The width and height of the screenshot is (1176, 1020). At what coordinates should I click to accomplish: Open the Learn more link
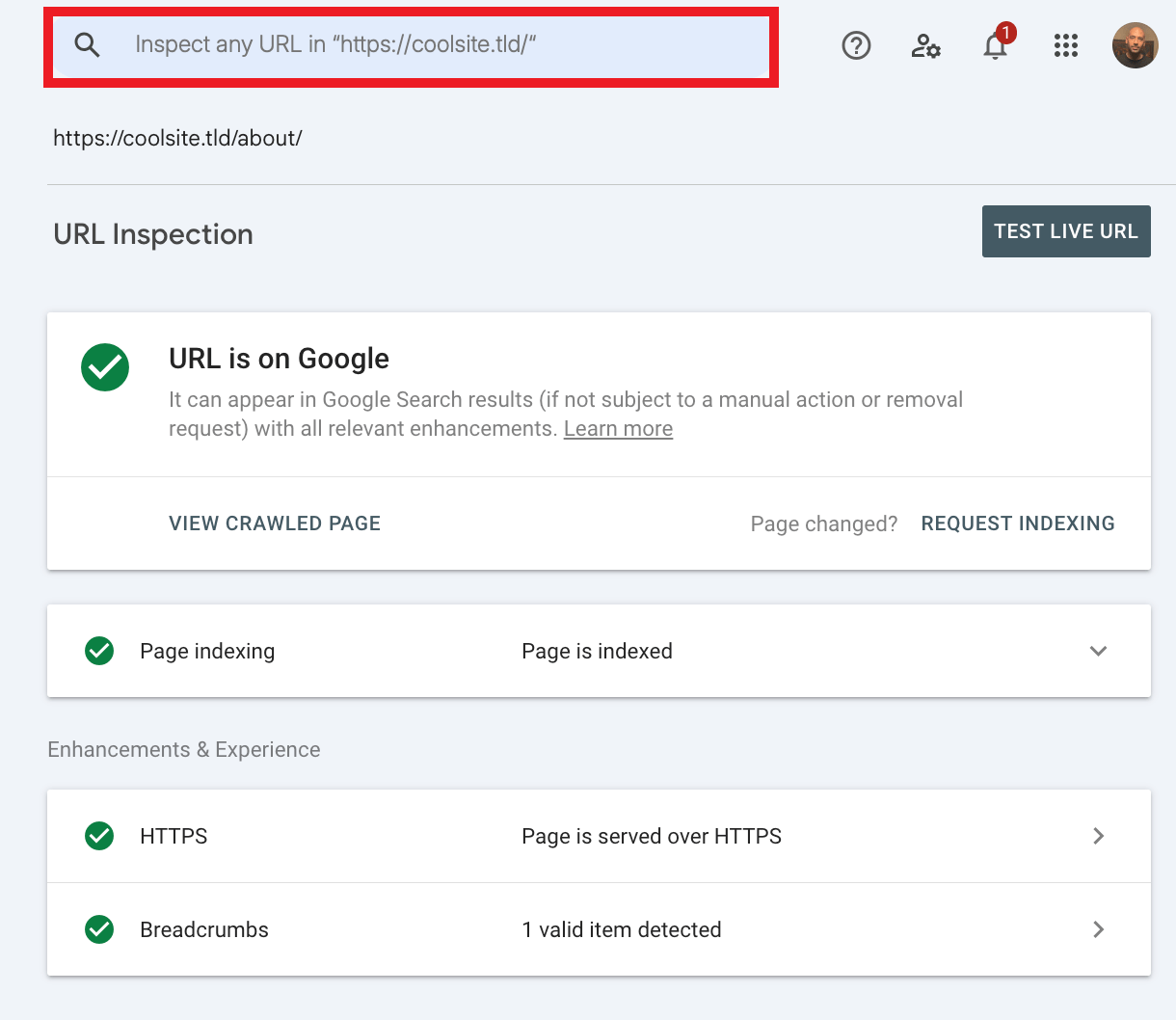click(617, 428)
